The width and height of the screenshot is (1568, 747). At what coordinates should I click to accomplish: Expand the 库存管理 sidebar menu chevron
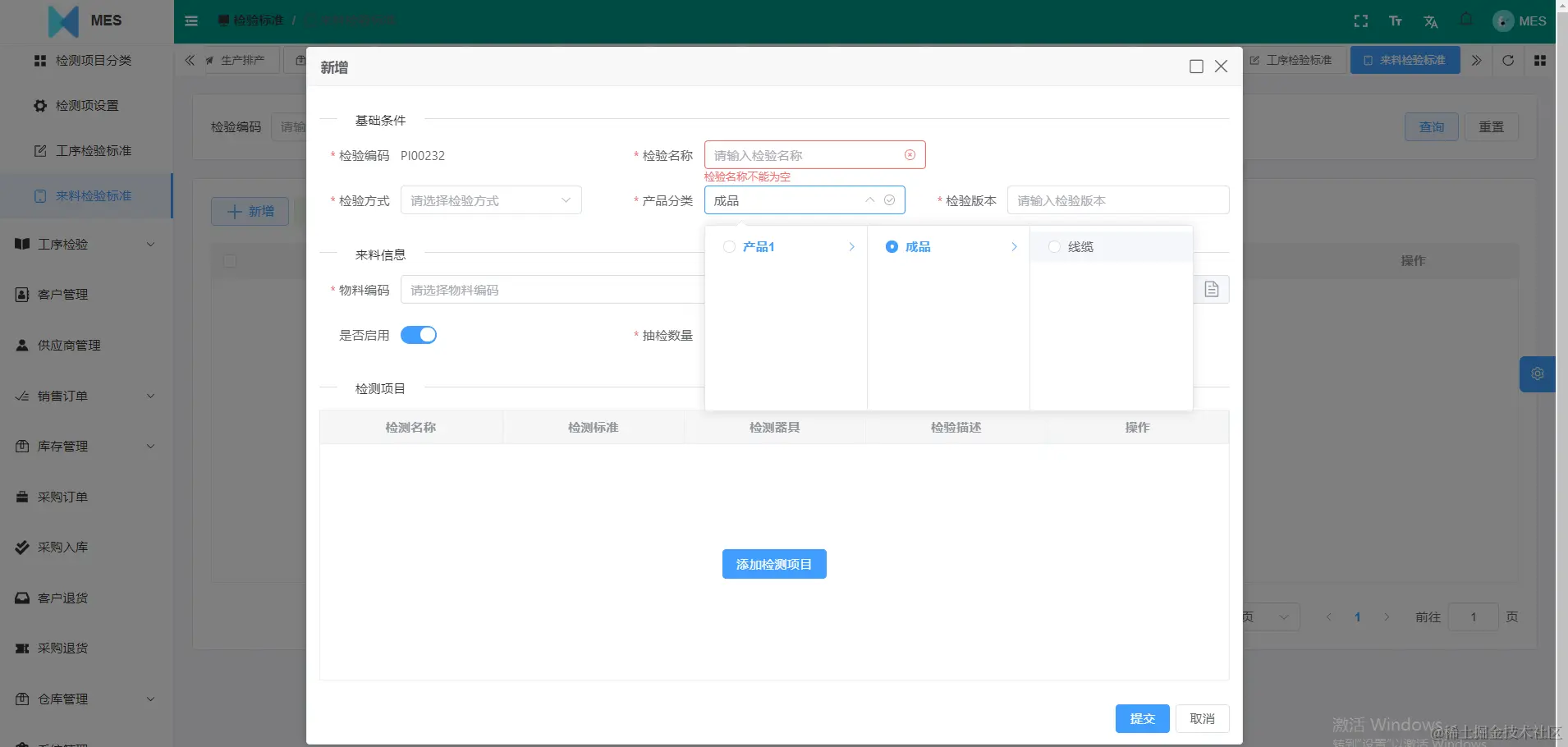pyautogui.click(x=150, y=447)
